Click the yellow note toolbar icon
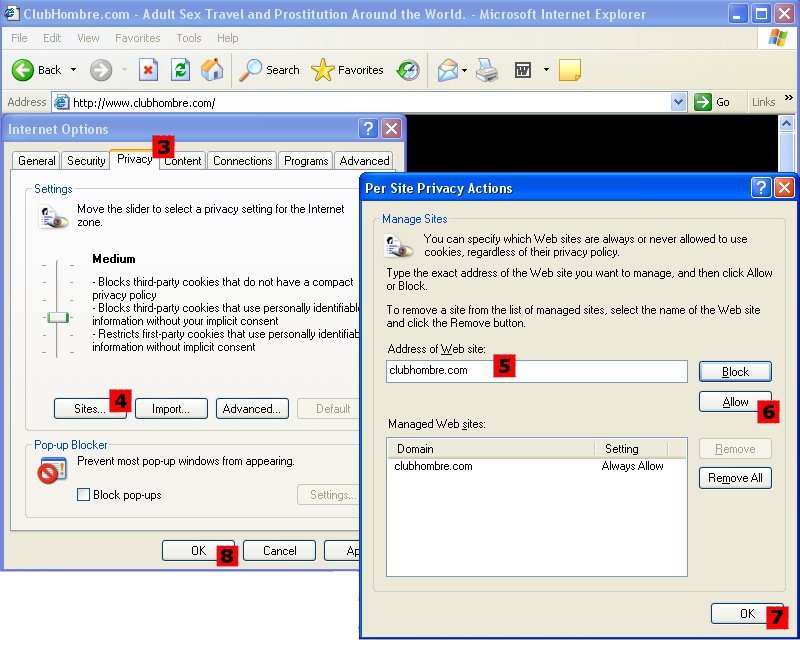This screenshot has width=800, height=660. tap(569, 70)
